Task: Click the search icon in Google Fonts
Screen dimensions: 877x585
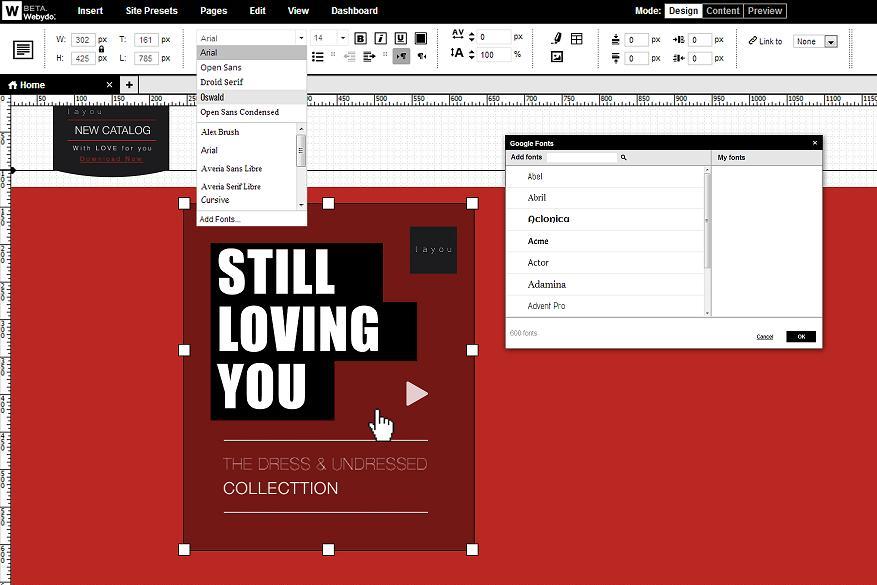Action: click(x=624, y=158)
